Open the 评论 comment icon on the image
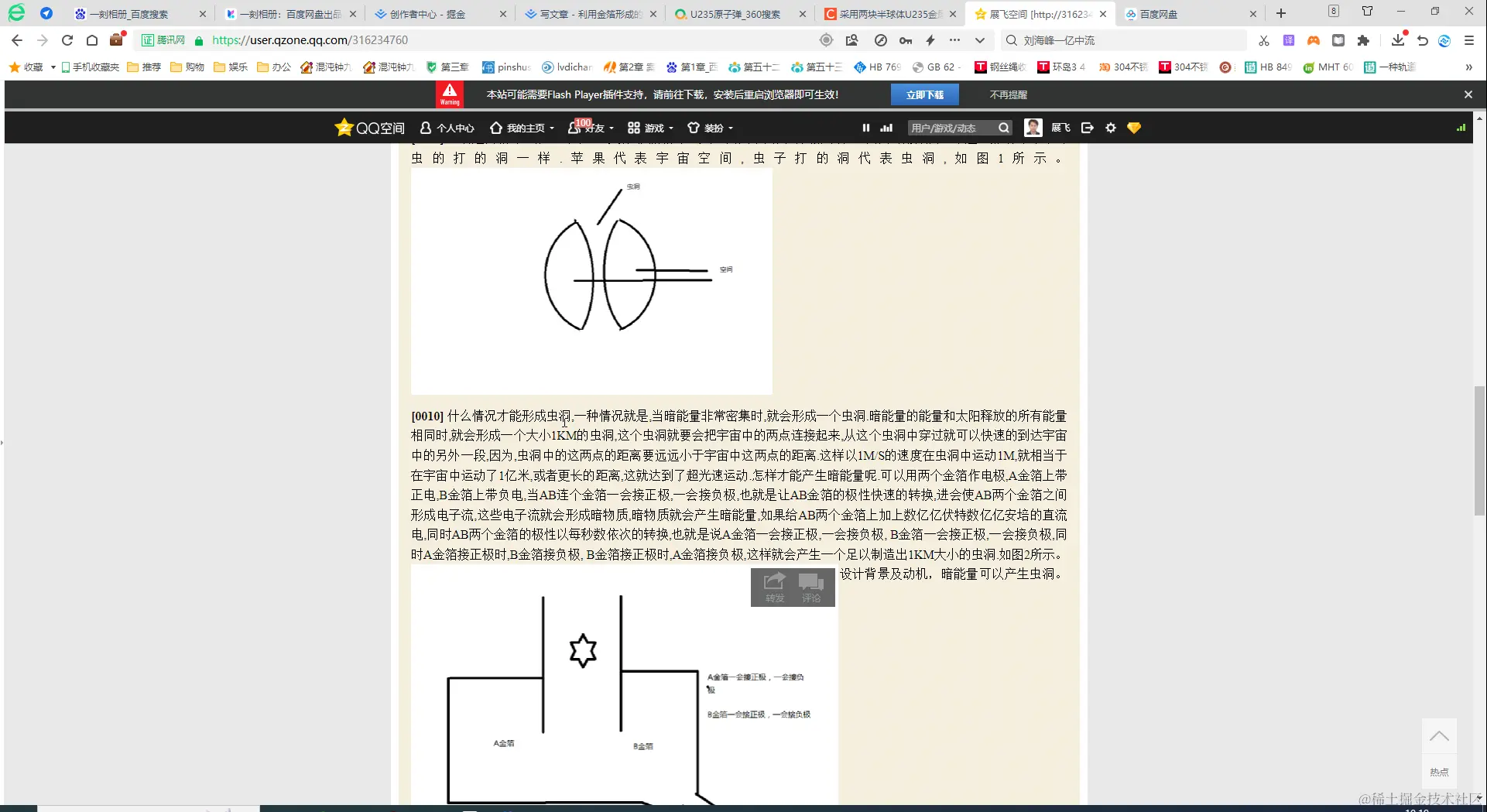Image resolution: width=1487 pixels, height=812 pixels. click(x=811, y=587)
